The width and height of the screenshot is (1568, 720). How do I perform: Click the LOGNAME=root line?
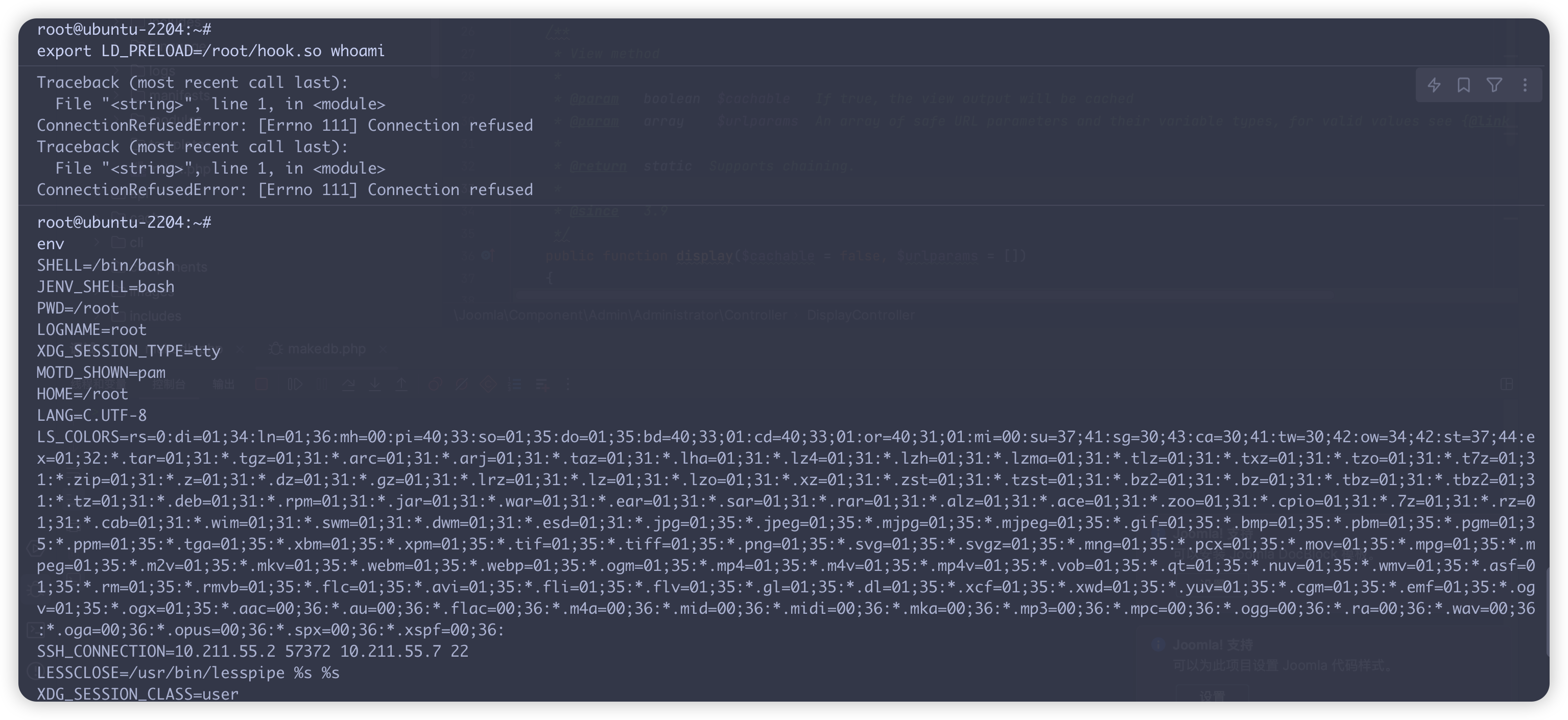coord(92,330)
